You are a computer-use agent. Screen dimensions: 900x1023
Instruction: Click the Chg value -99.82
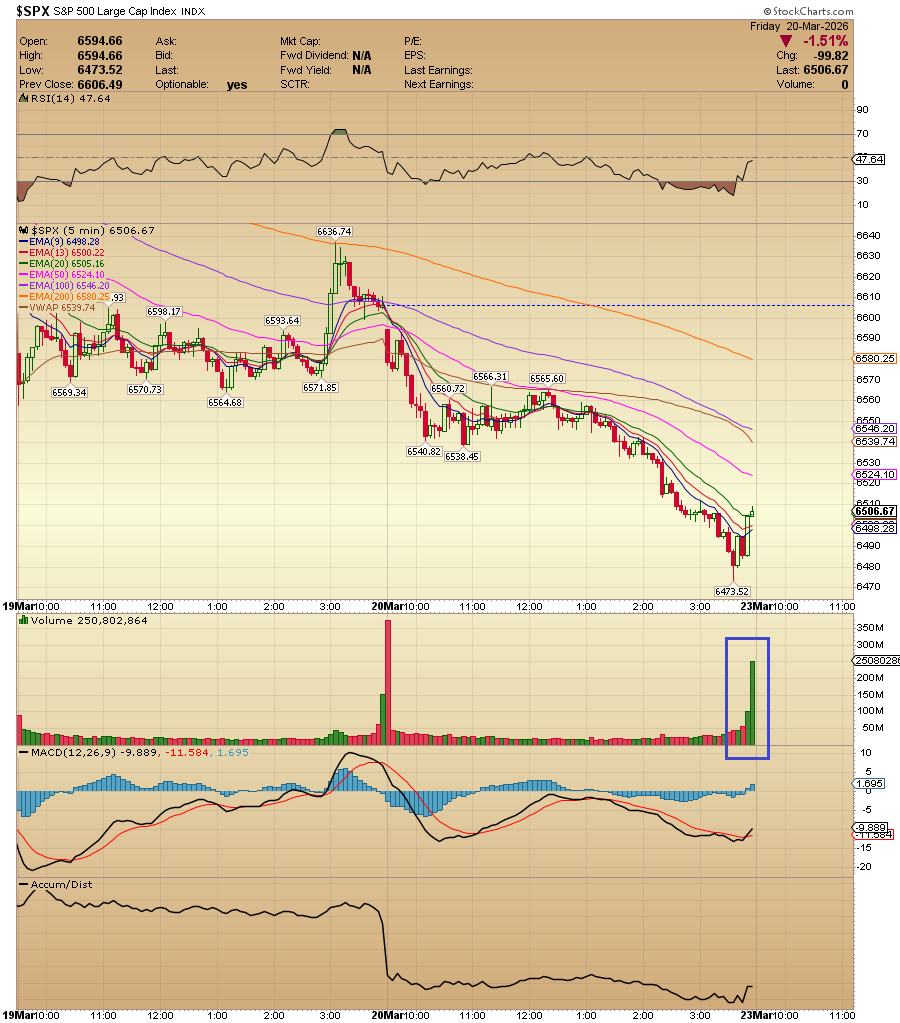830,55
